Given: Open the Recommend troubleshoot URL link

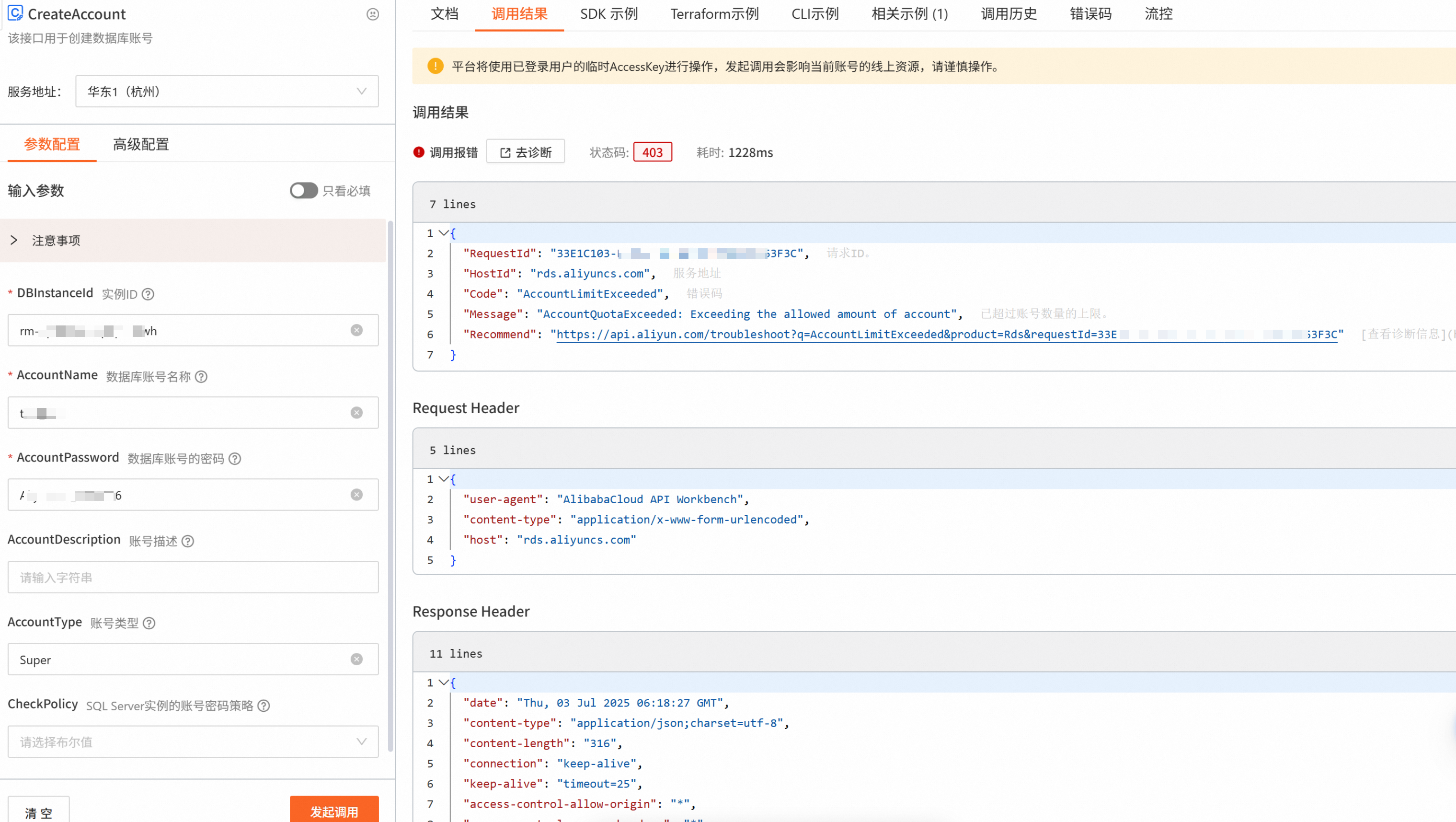Looking at the screenshot, I should pos(947,334).
